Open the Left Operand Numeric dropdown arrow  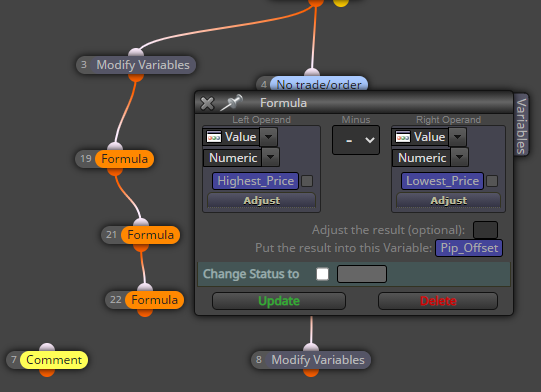tap(270, 157)
